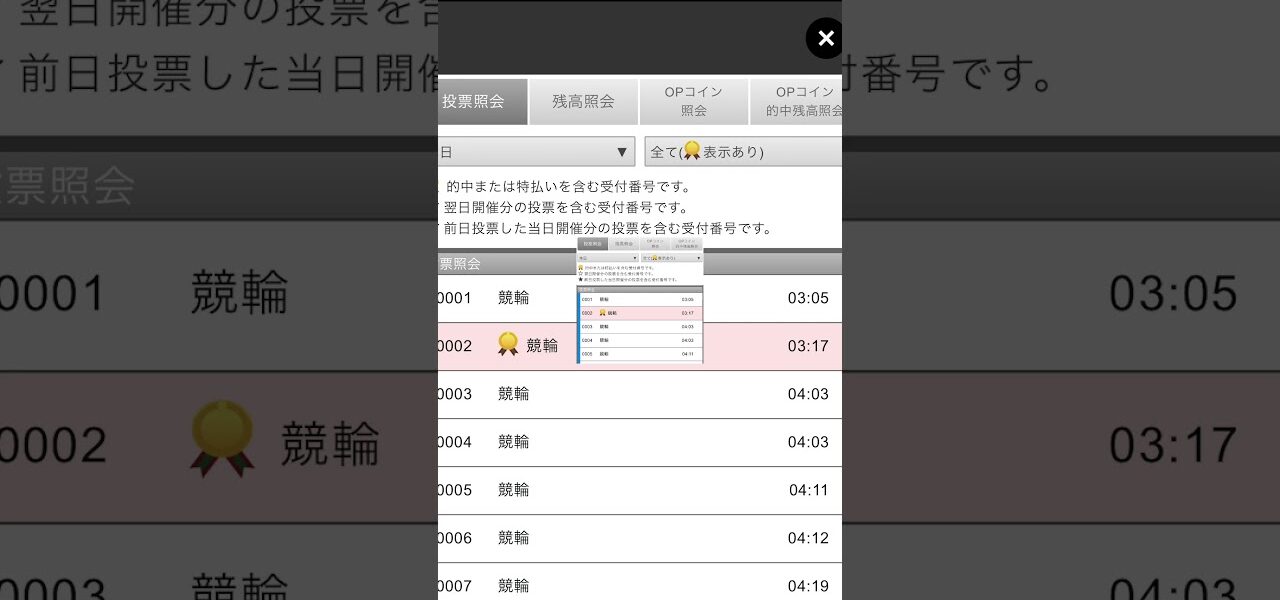Open the OPコイン的中残高照会 tab
Screen dimensions: 1280x600
(x=797, y=101)
